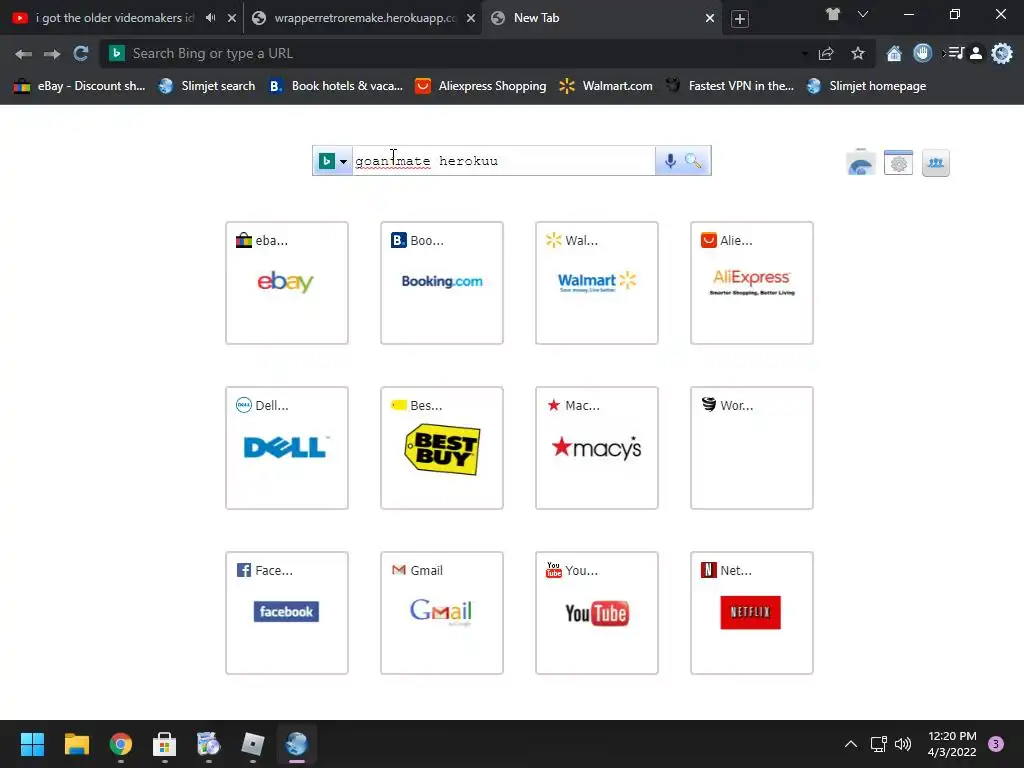The width and height of the screenshot is (1024, 768).
Task: Expand the tab search chevron in title bar
Action: click(x=863, y=14)
